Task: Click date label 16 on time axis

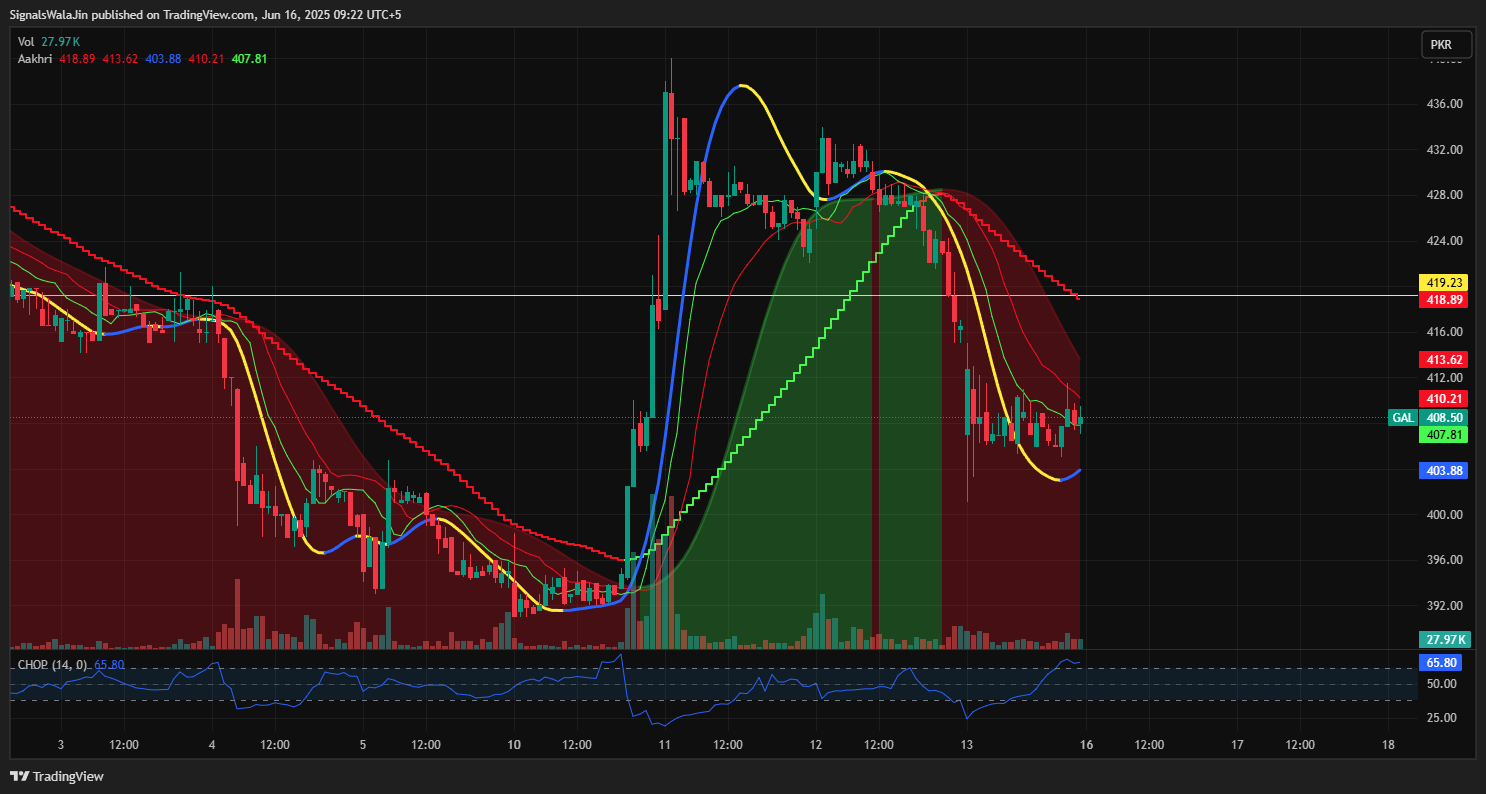Action: [x=1086, y=745]
